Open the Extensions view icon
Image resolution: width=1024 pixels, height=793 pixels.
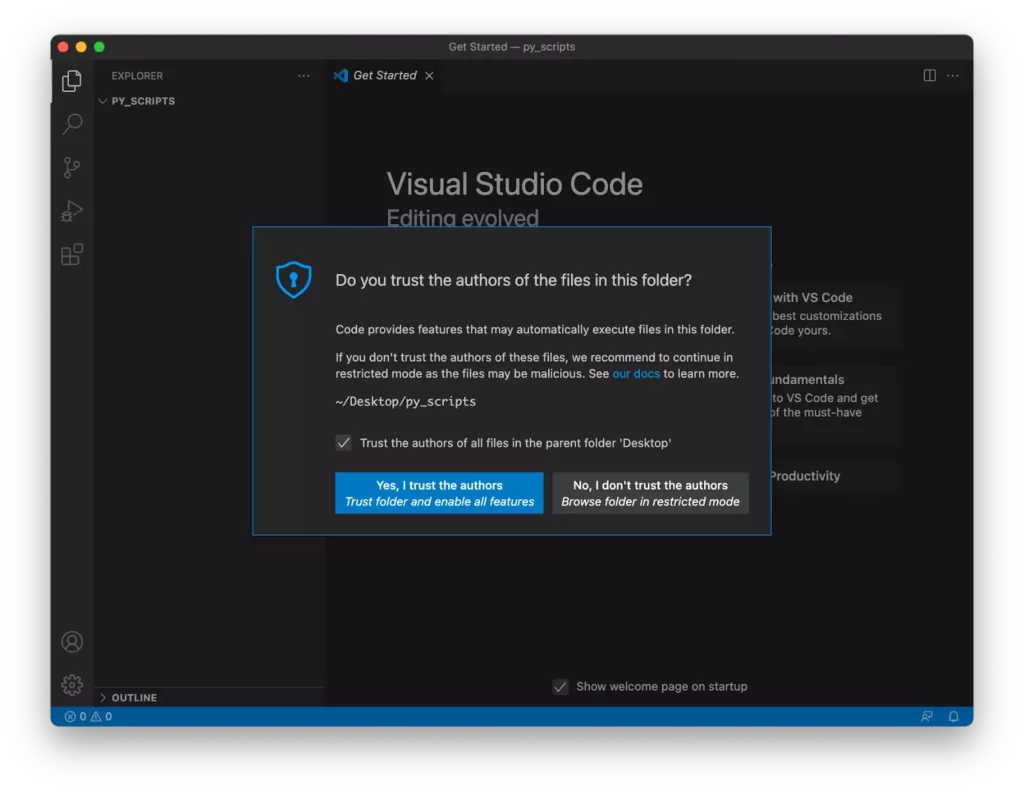[x=72, y=255]
